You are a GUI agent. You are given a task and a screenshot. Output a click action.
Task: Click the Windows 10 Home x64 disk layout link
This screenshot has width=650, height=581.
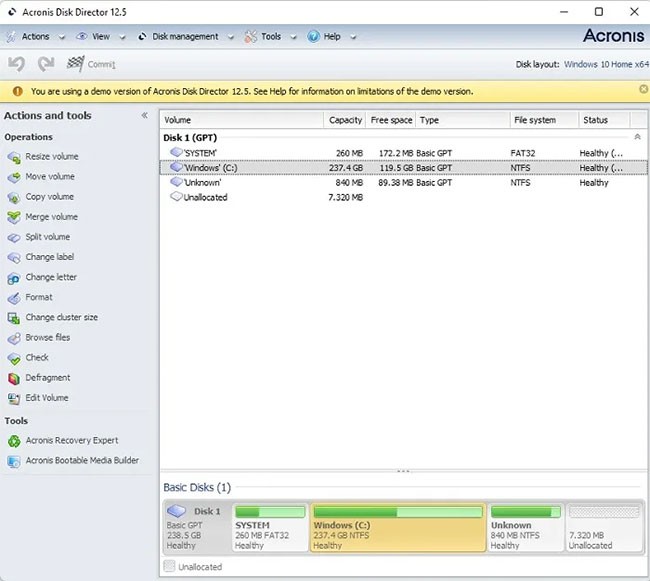tap(606, 64)
